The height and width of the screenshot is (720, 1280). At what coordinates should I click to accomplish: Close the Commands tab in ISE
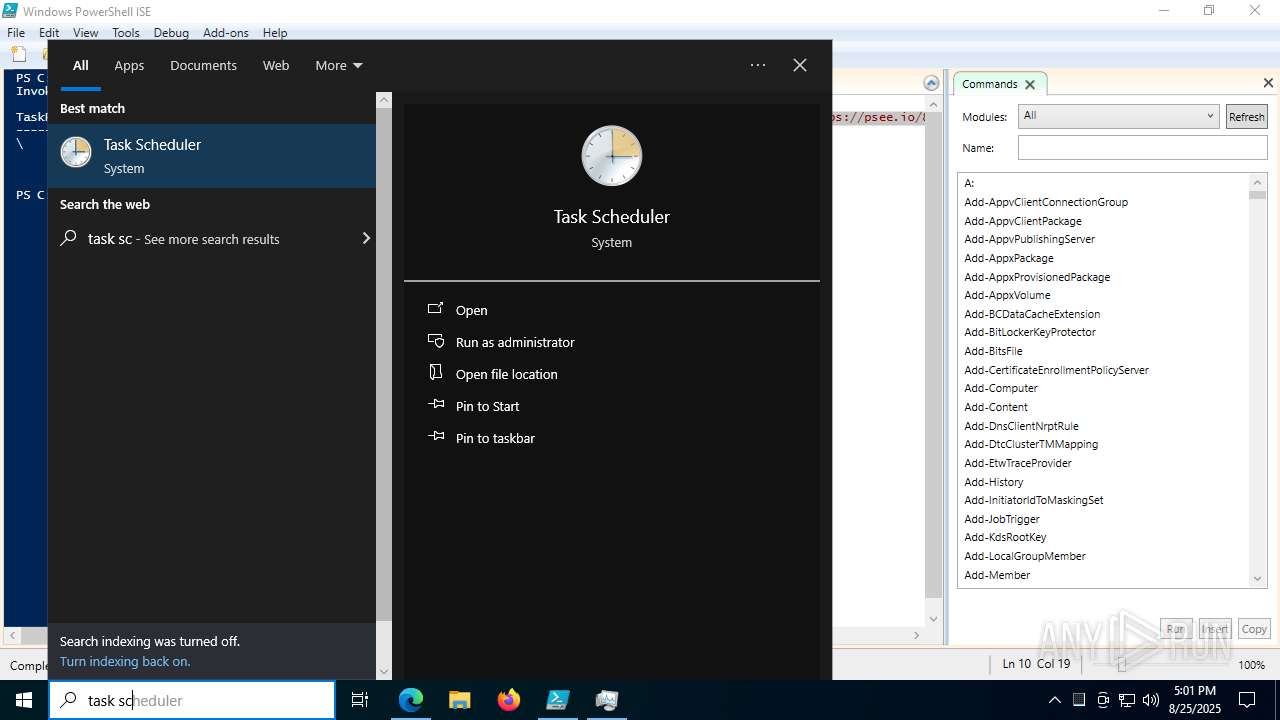[1030, 84]
